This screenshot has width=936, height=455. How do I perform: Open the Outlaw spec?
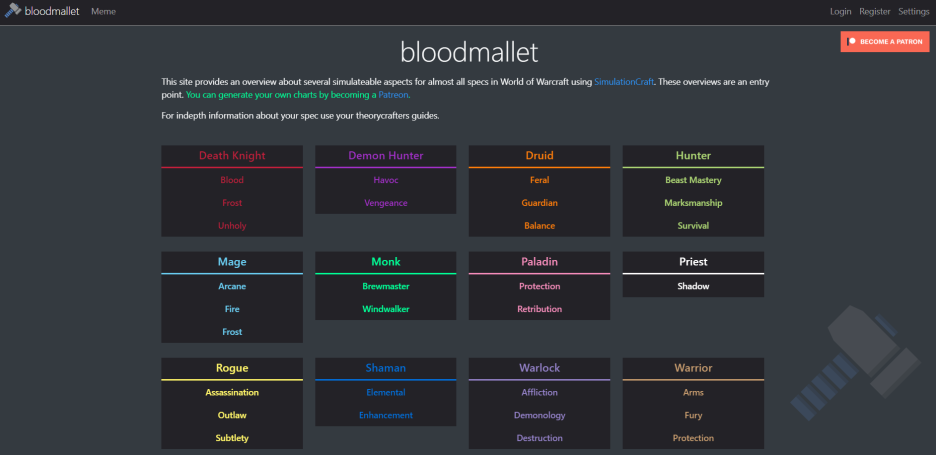coord(232,415)
